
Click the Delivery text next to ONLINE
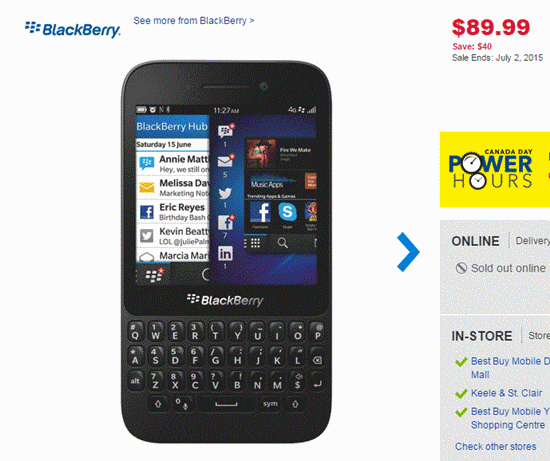pyautogui.click(x=532, y=241)
